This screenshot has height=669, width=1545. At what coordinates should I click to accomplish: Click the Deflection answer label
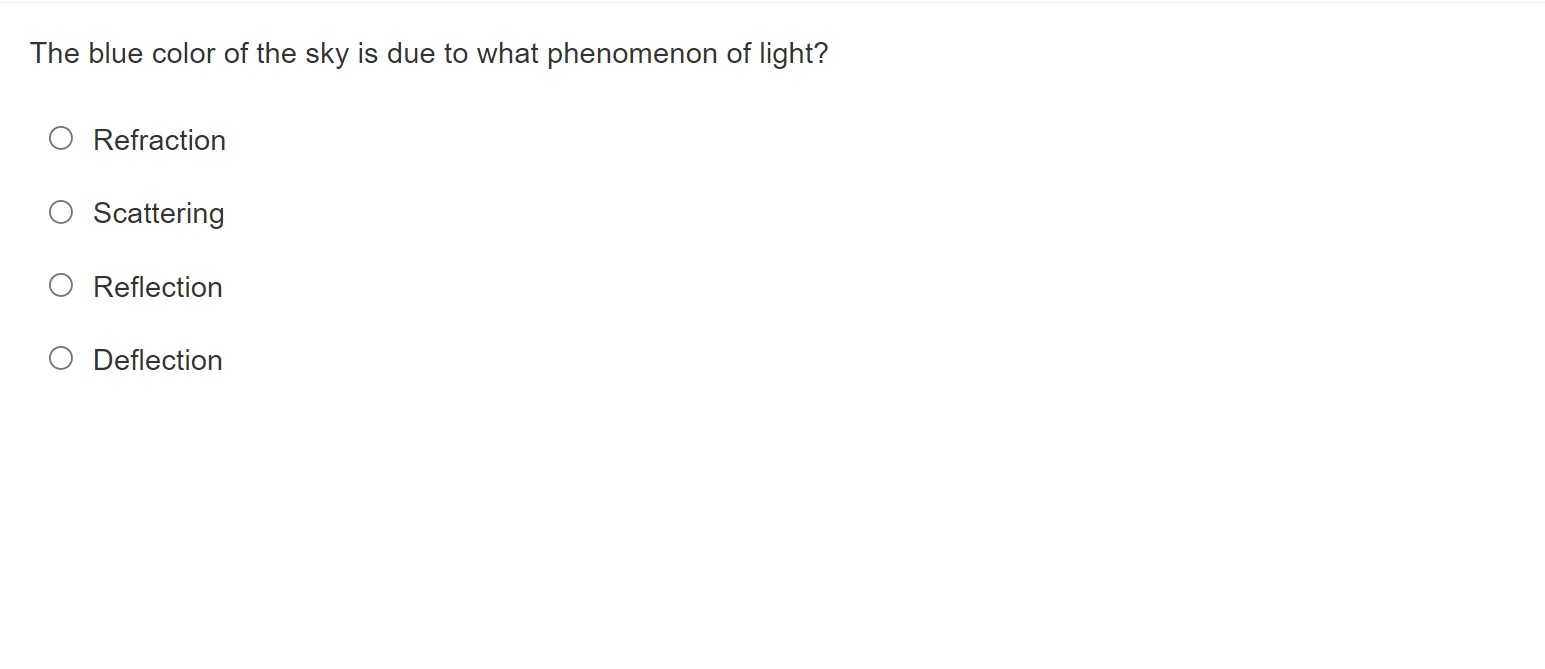[x=158, y=360]
